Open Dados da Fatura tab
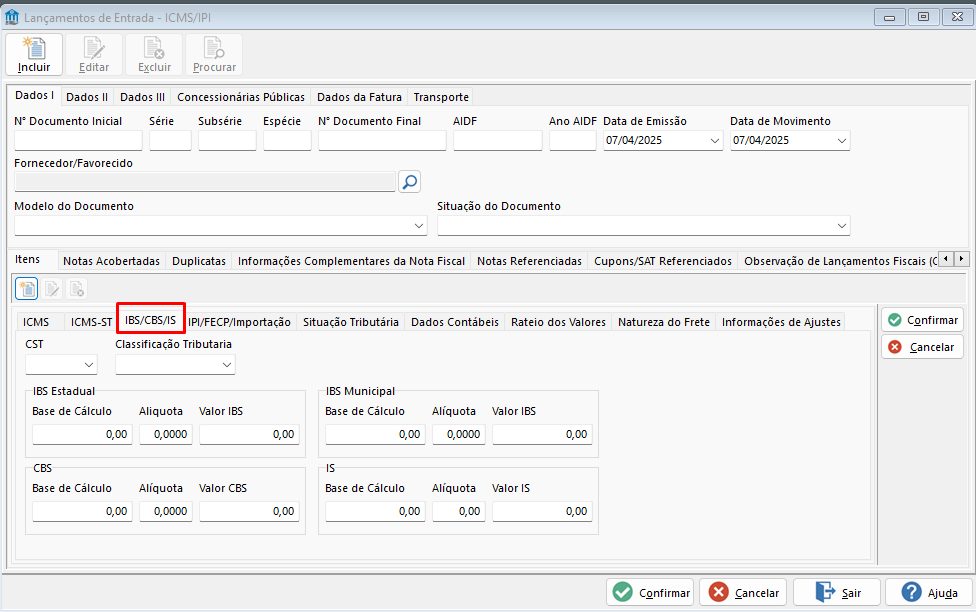976x612 pixels. coord(359,97)
